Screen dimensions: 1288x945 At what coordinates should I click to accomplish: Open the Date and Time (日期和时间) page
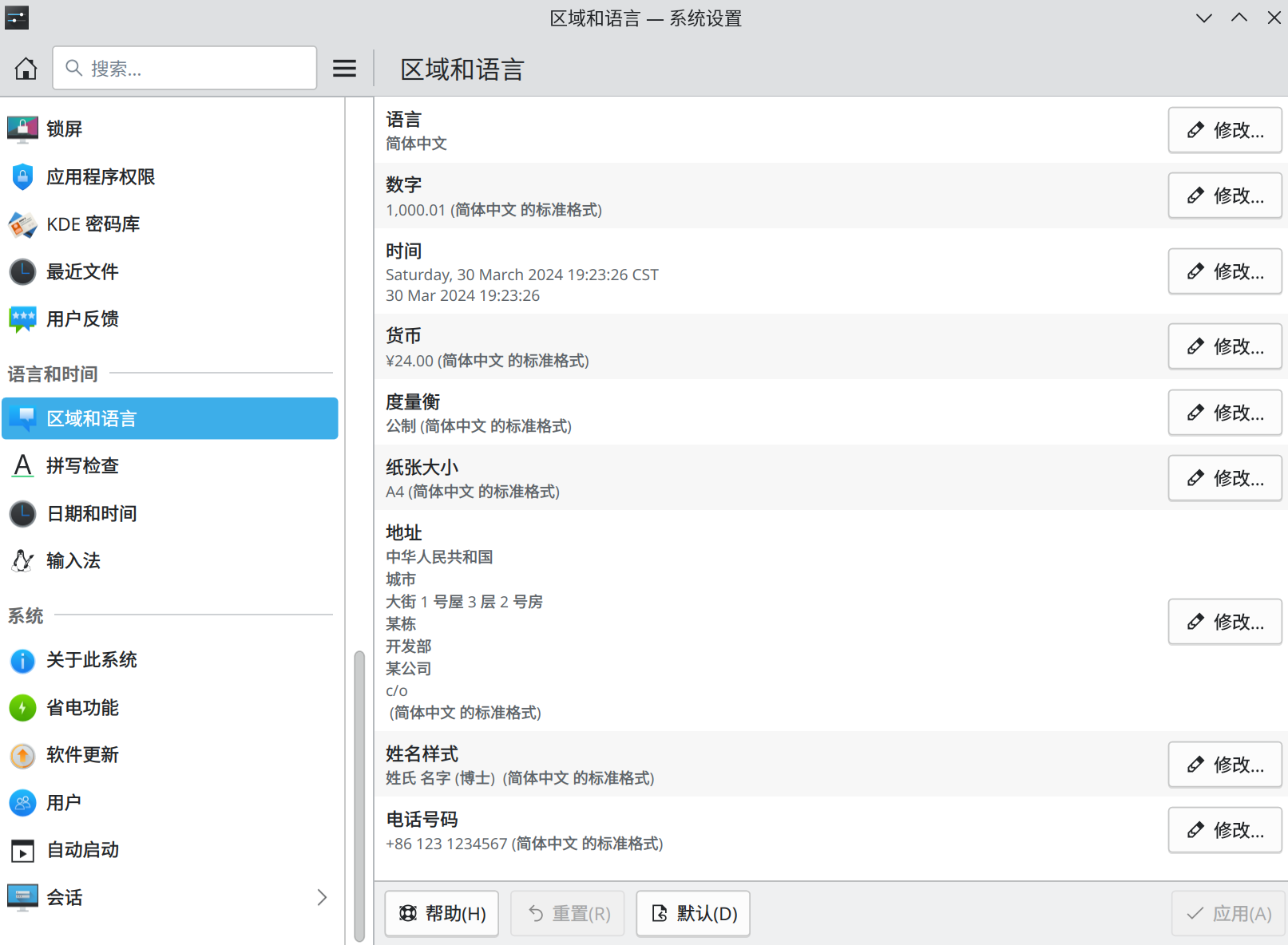(x=91, y=514)
